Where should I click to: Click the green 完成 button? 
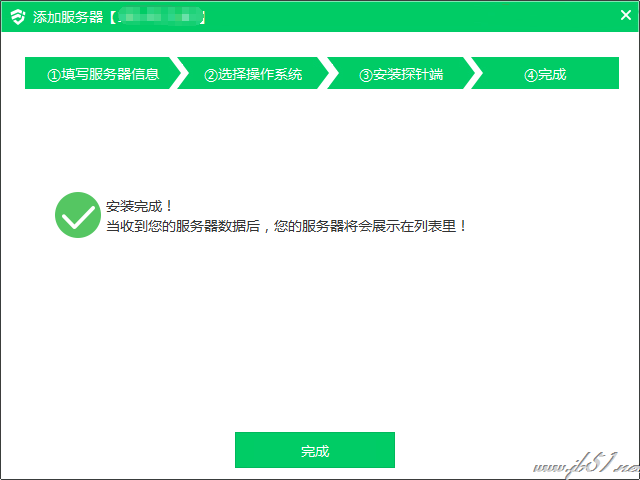point(315,450)
